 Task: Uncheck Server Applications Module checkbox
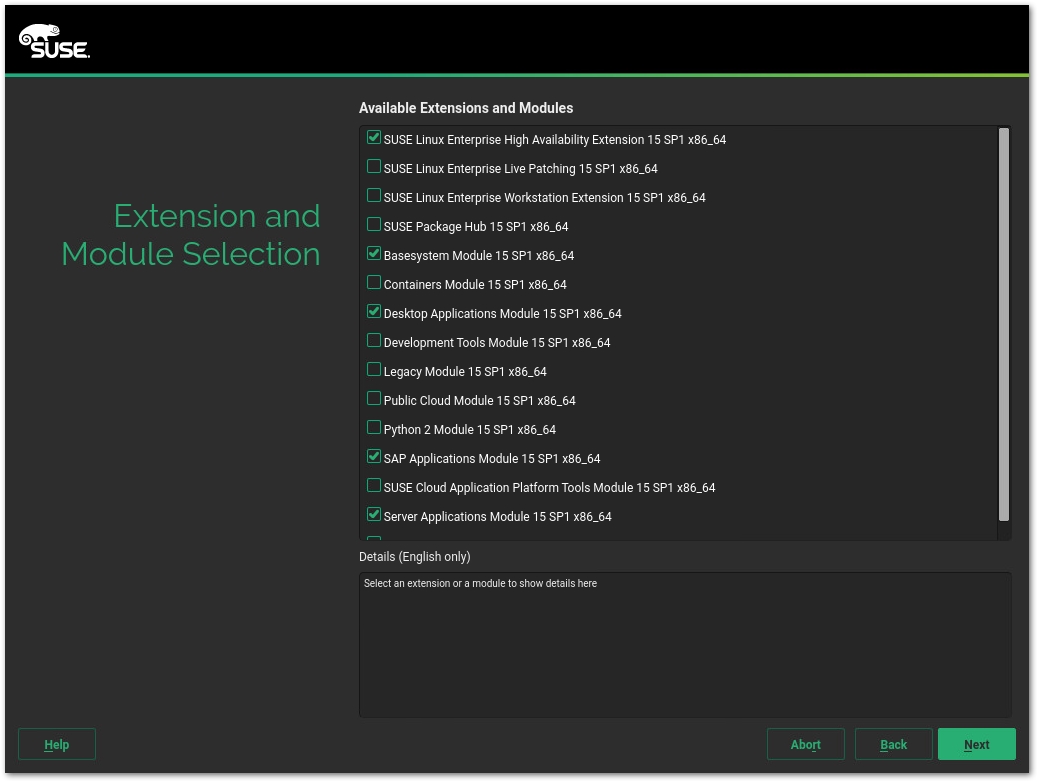click(x=374, y=514)
